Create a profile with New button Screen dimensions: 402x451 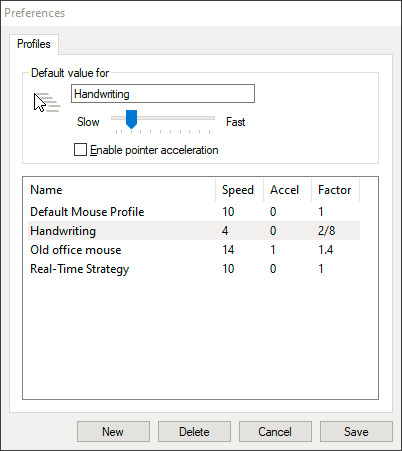113,432
